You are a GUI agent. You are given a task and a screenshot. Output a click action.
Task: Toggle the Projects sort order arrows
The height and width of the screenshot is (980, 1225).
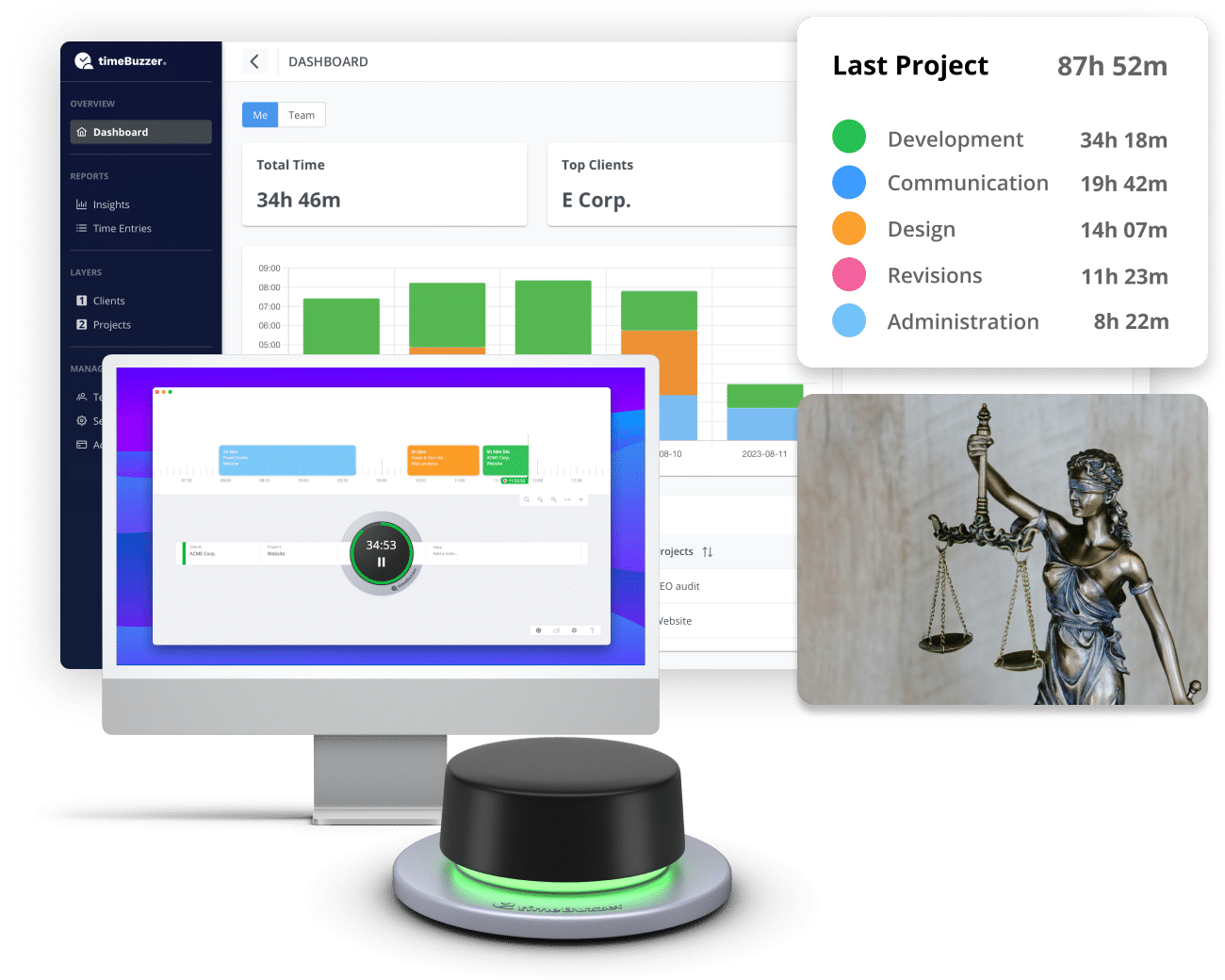coord(708,551)
